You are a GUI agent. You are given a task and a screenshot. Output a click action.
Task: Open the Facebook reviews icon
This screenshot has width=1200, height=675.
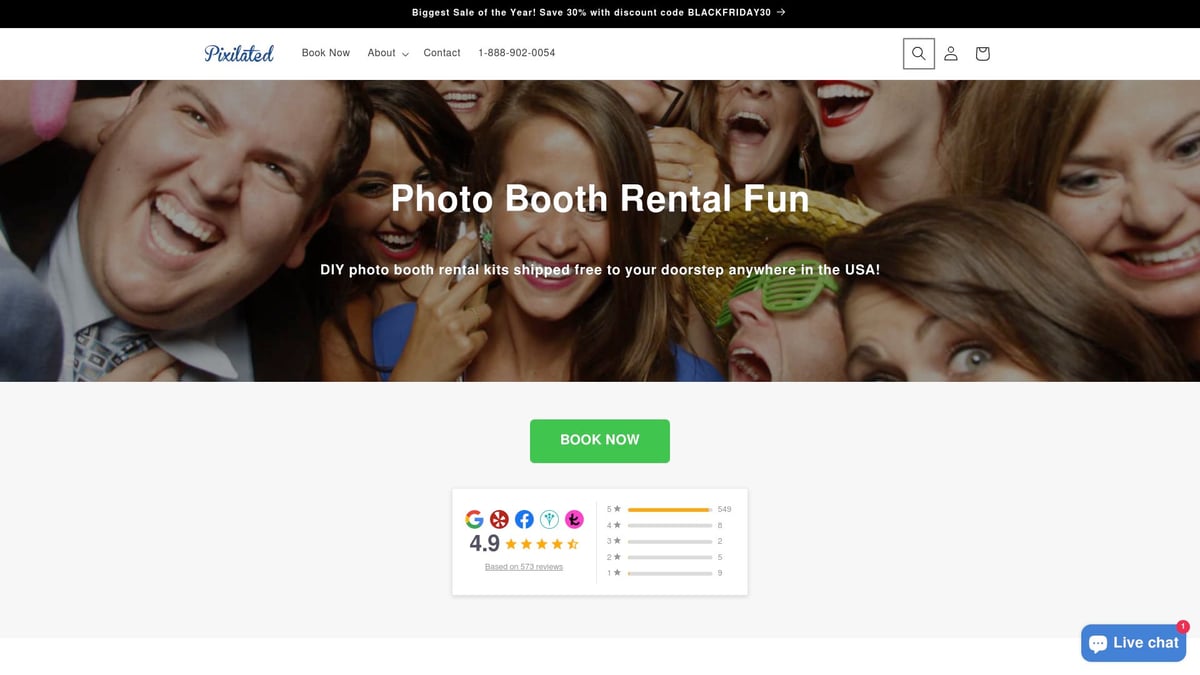point(524,519)
